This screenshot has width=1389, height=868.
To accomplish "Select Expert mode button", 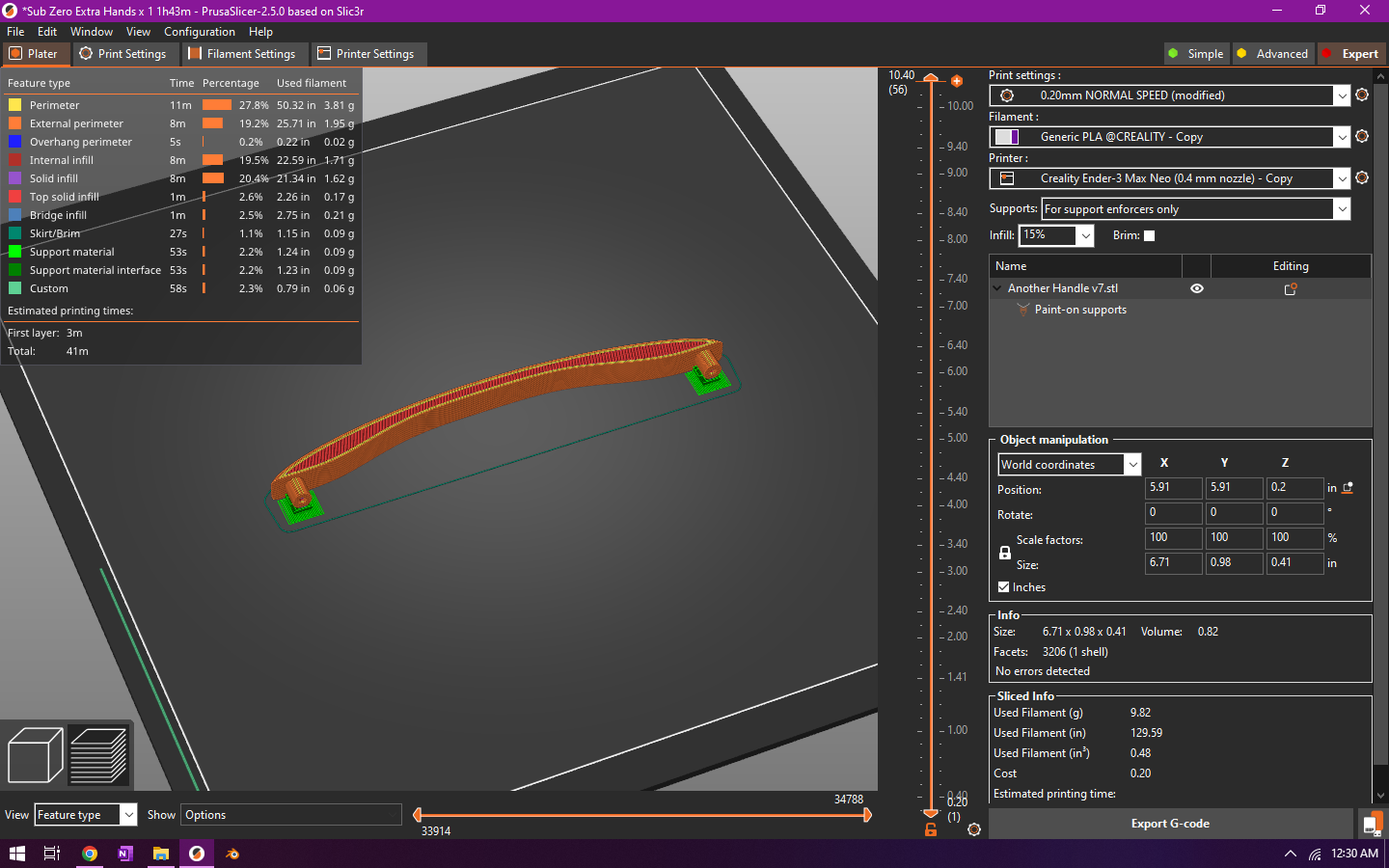I will (x=1350, y=54).
